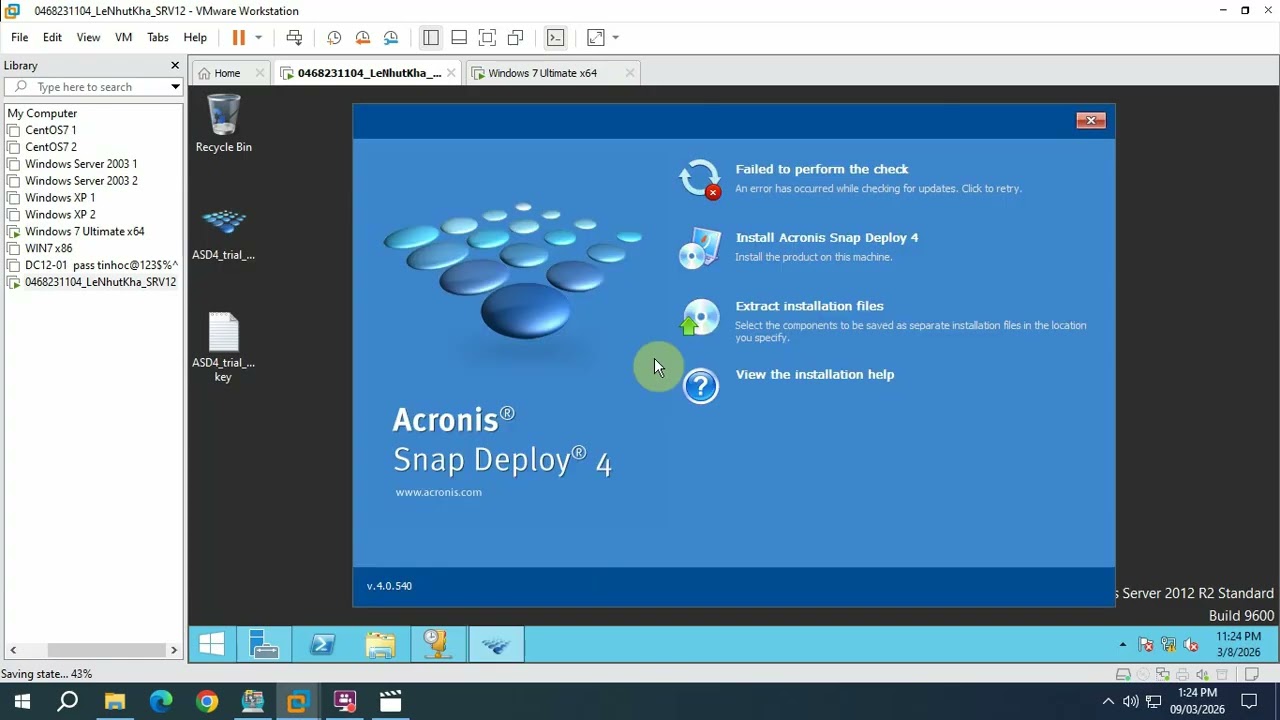Click View the installation help link

pos(815,375)
